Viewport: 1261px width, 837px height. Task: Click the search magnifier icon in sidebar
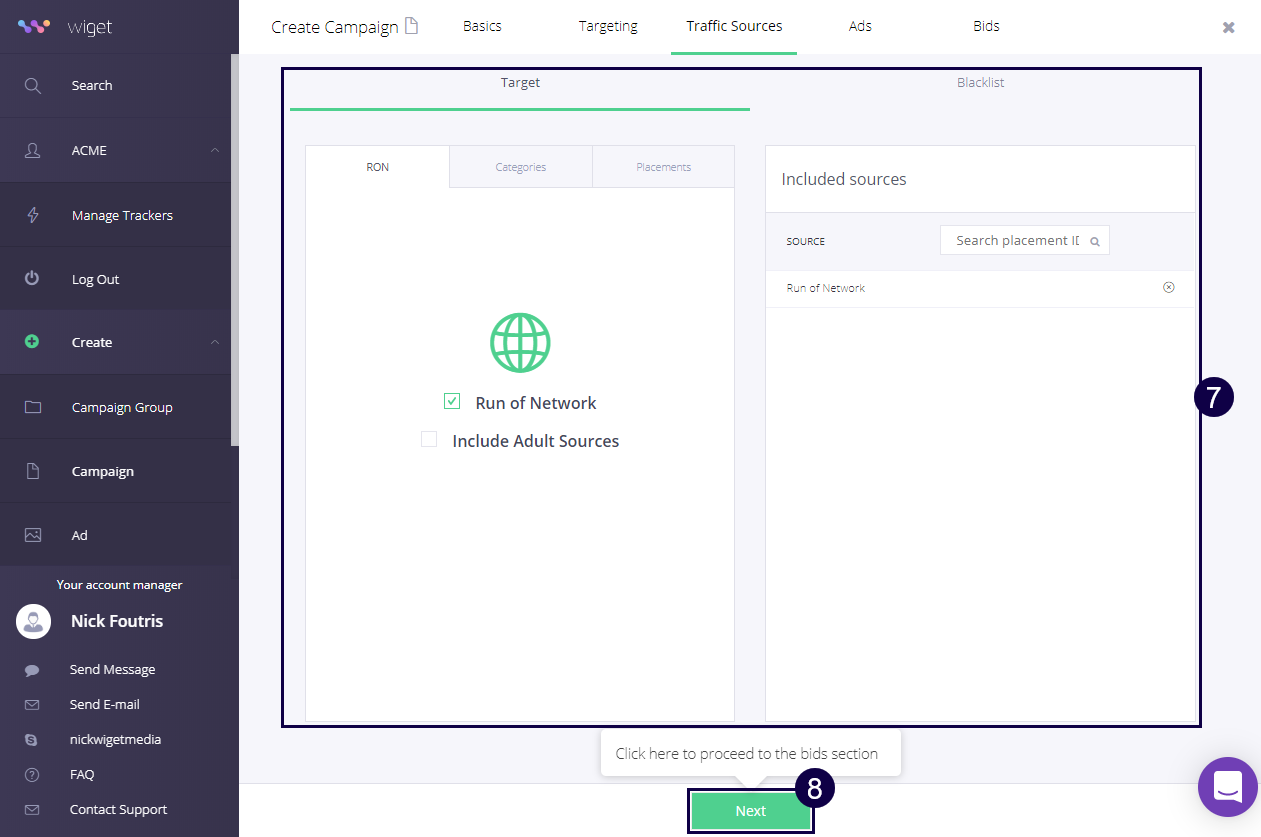tap(33, 86)
